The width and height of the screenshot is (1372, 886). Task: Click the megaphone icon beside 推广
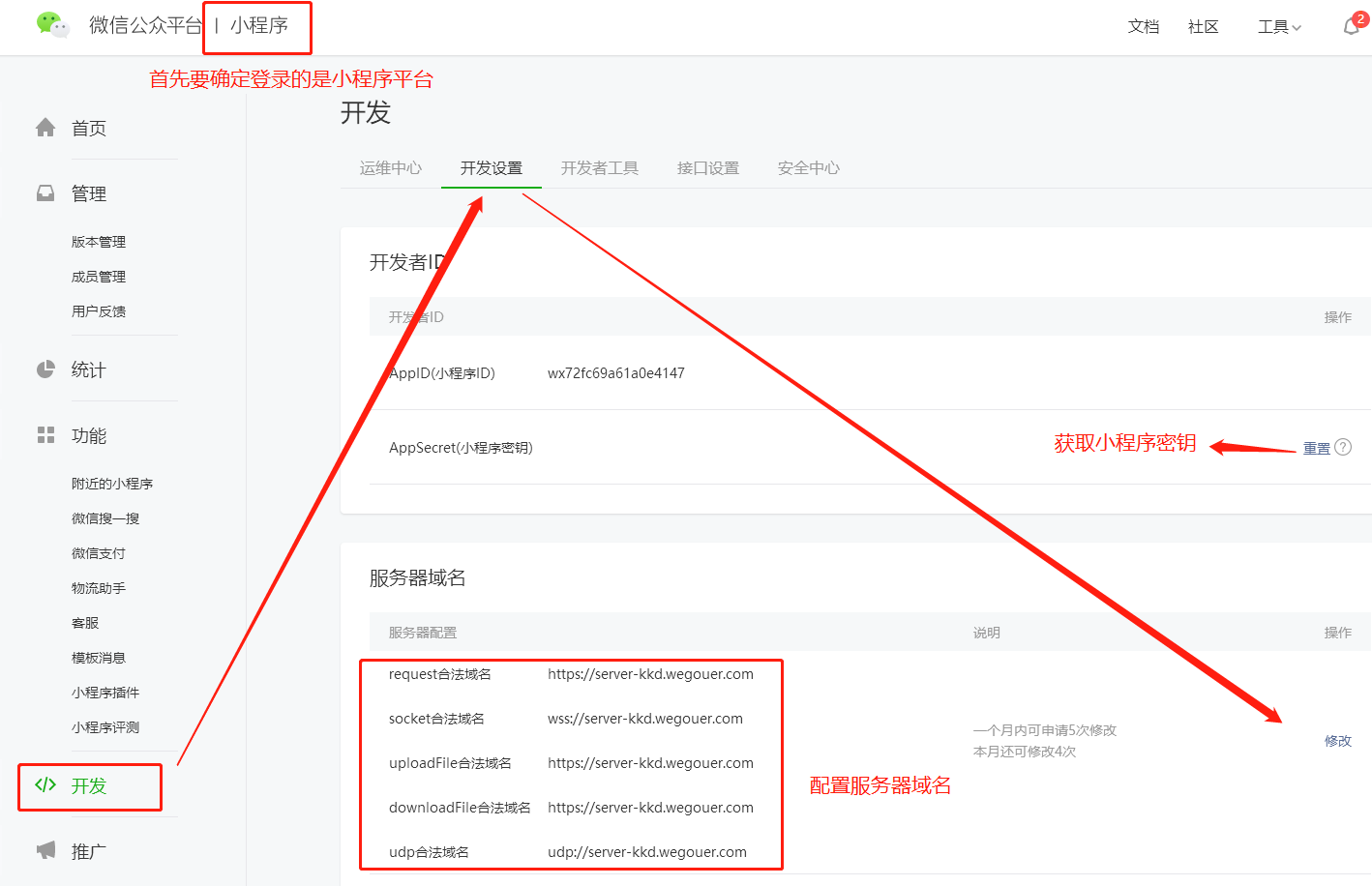(45, 850)
